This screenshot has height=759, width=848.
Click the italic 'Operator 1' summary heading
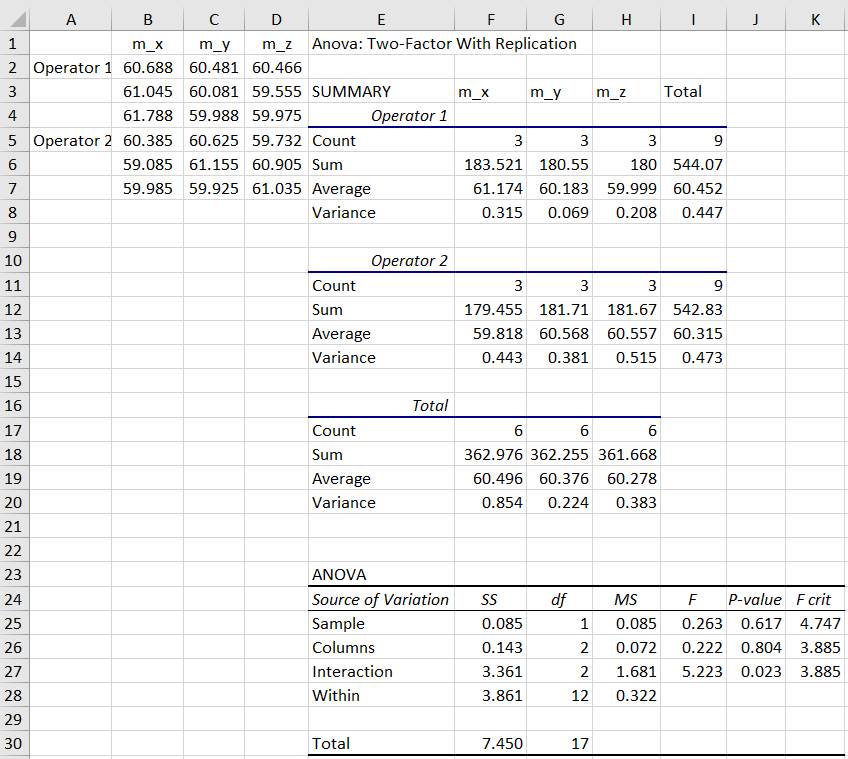409,116
